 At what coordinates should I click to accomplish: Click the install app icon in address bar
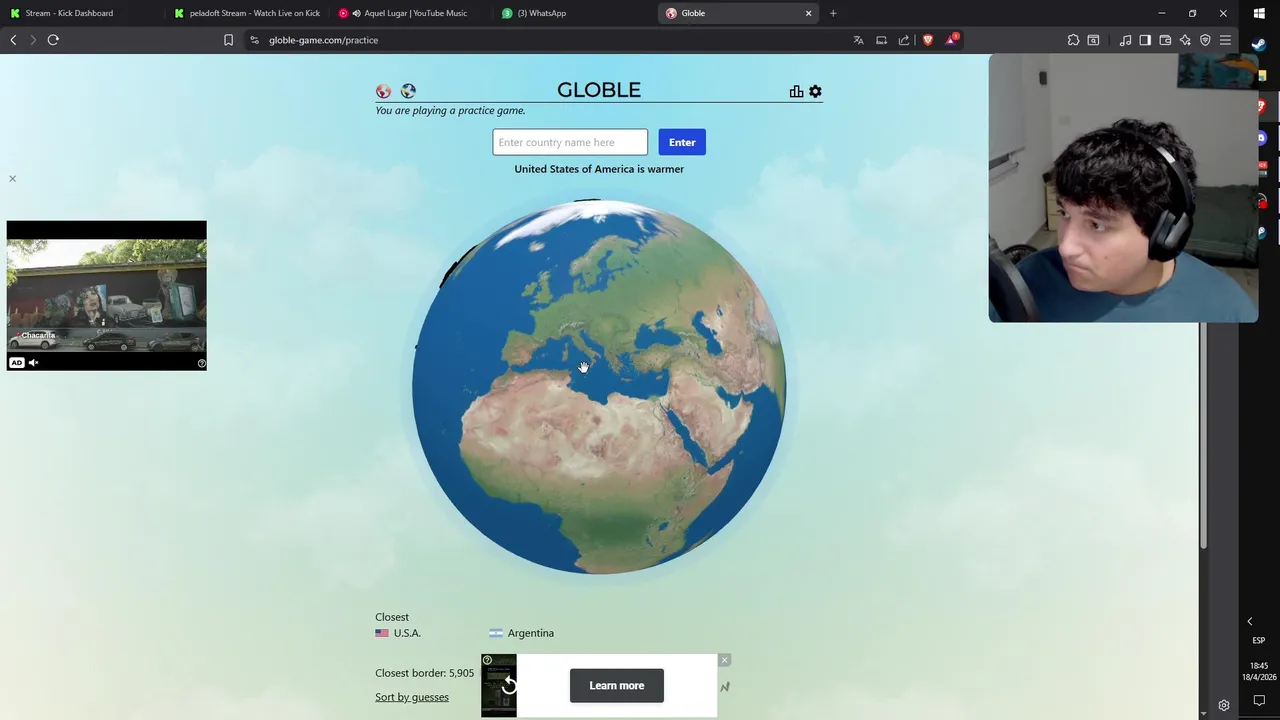(881, 40)
